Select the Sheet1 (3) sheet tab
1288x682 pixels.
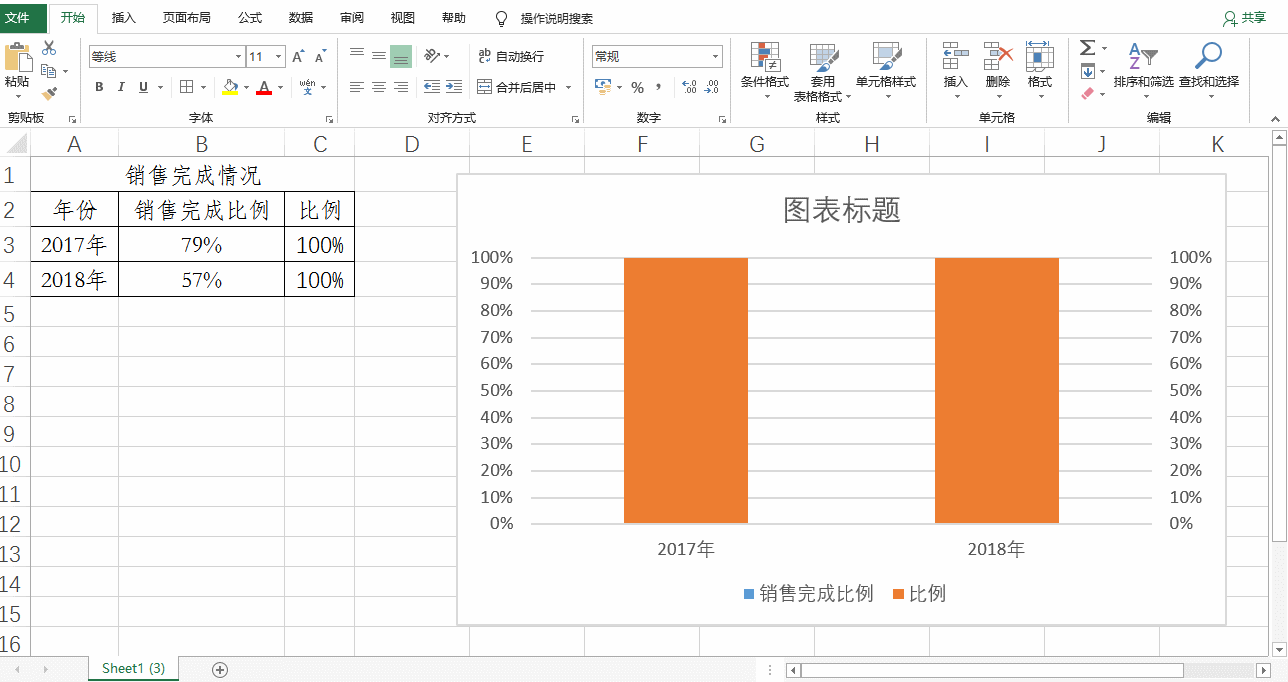[x=133, y=668]
